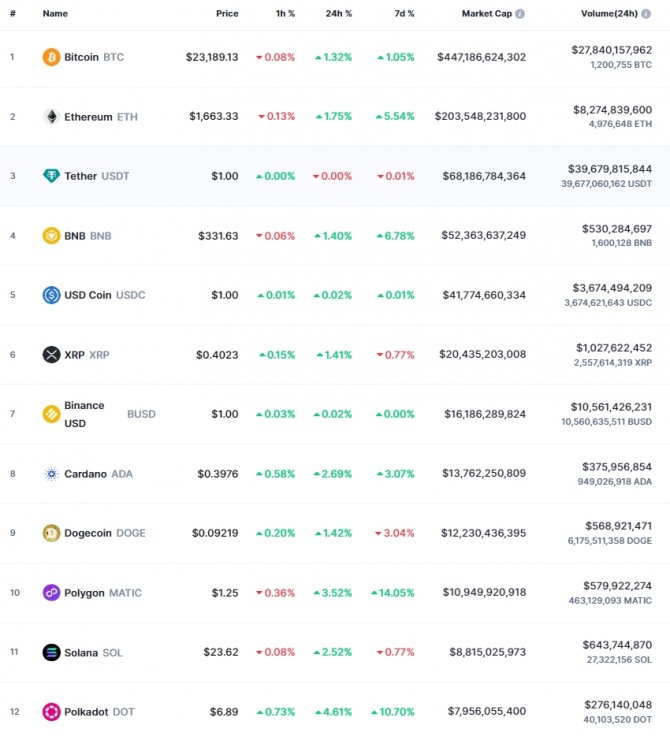Open the Cardano ADA link
670x736 pixels.
pos(98,474)
